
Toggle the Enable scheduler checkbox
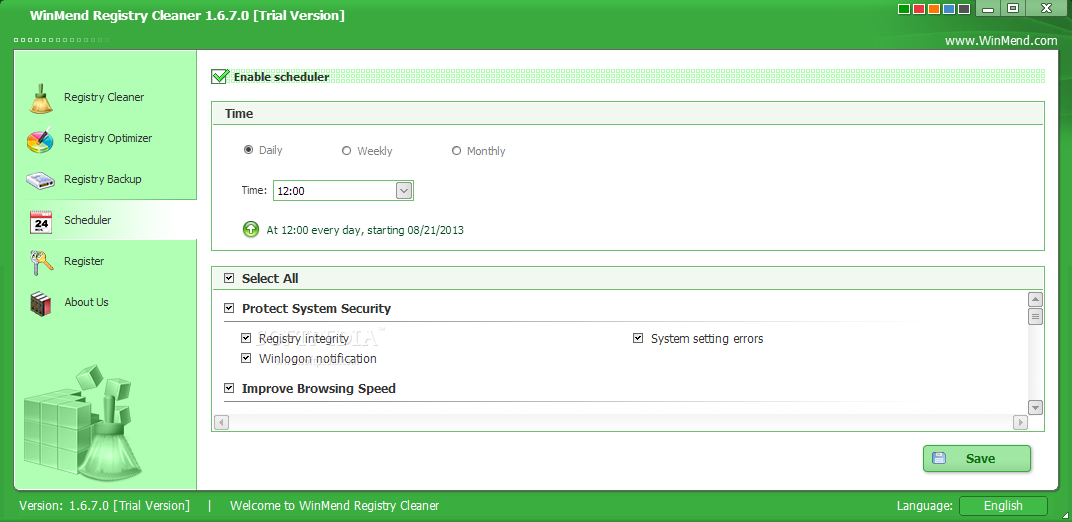point(219,77)
